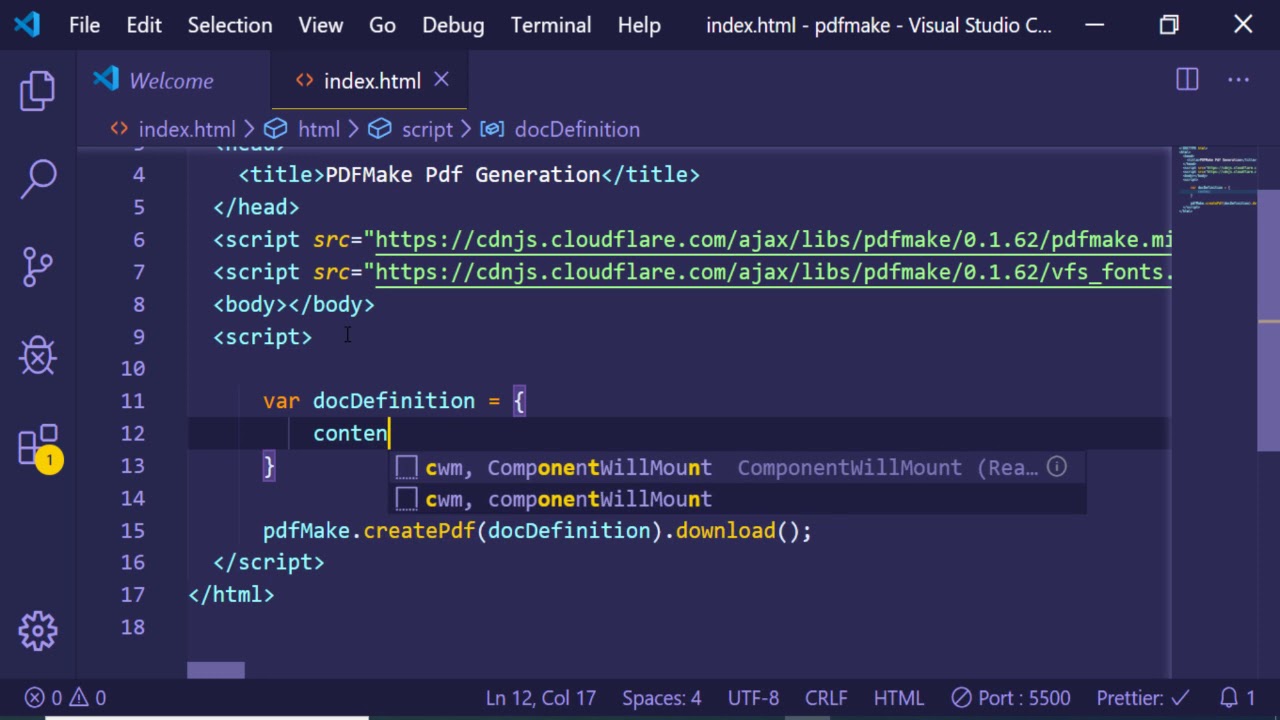
Task: Open the Manage gear icon
Action: tap(38, 630)
